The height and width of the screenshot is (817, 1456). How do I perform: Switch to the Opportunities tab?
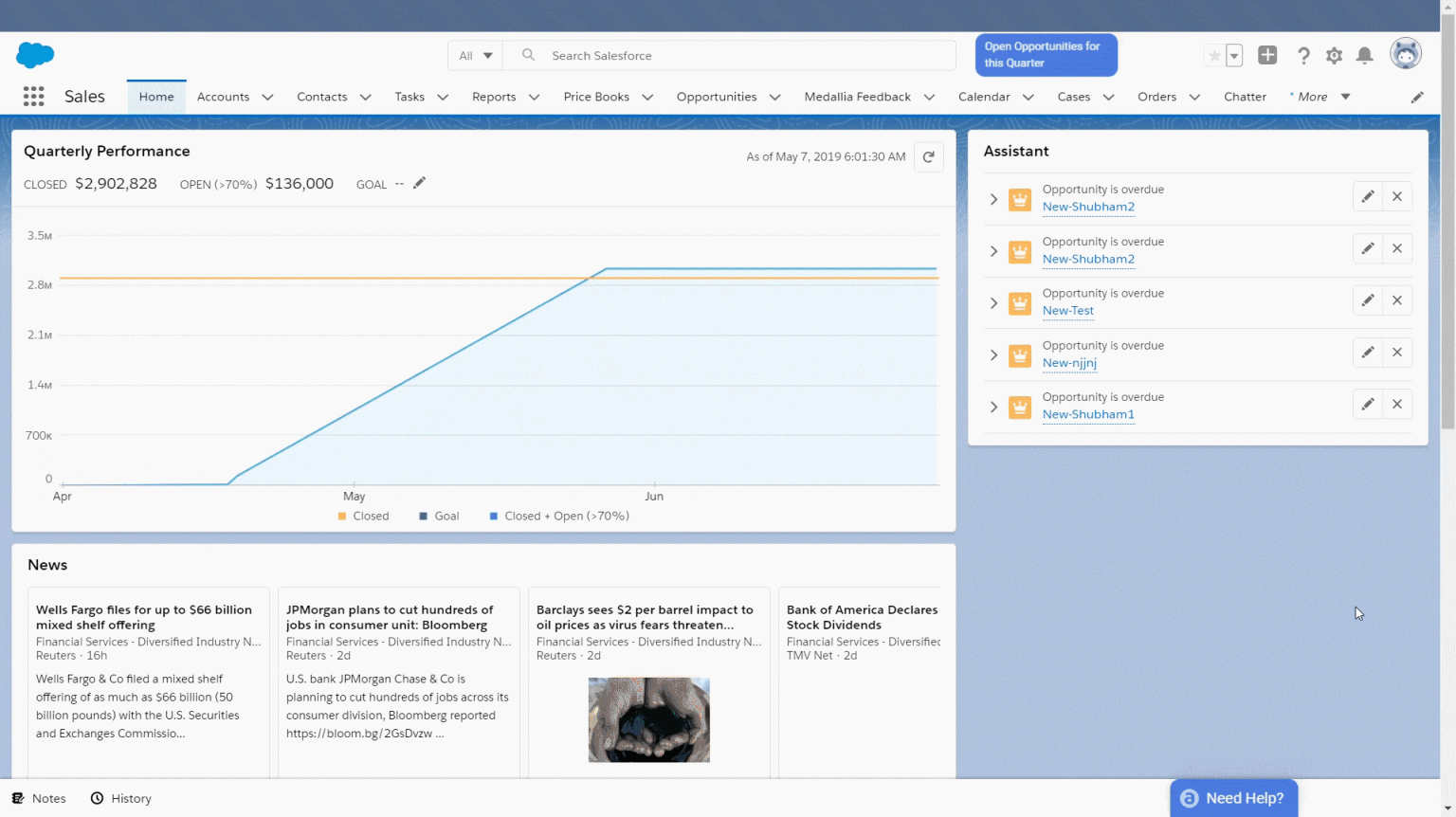point(716,97)
